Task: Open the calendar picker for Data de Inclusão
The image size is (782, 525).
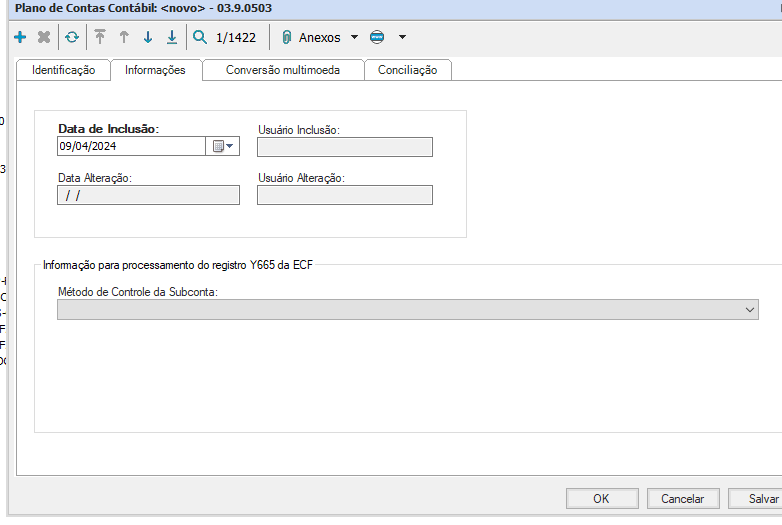Action: coord(222,146)
